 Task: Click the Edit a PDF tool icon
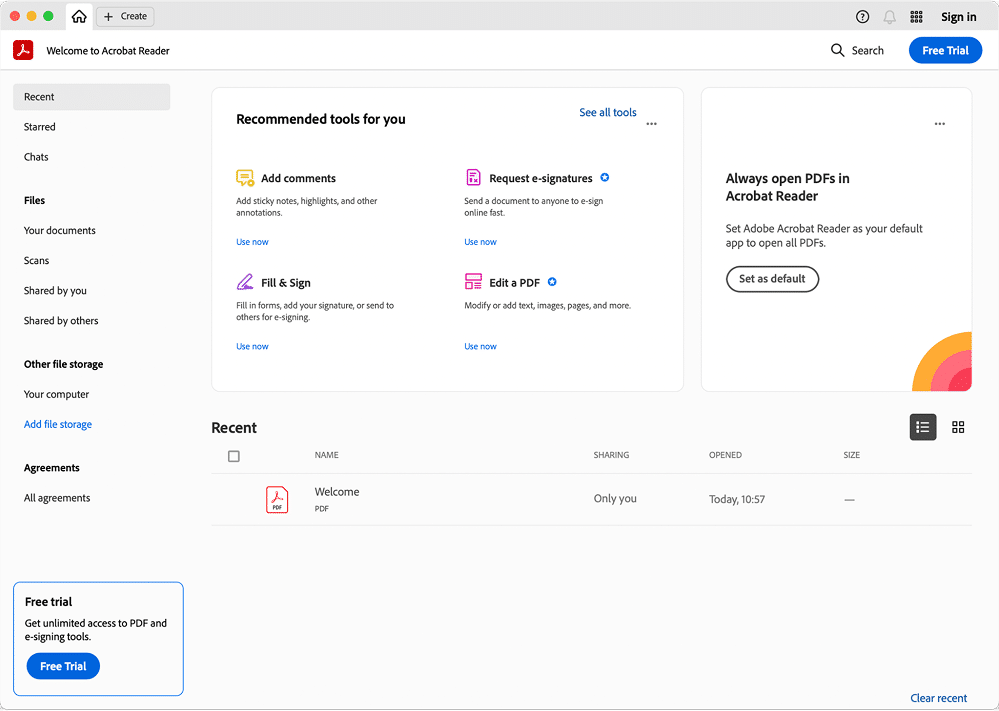pyautogui.click(x=473, y=282)
